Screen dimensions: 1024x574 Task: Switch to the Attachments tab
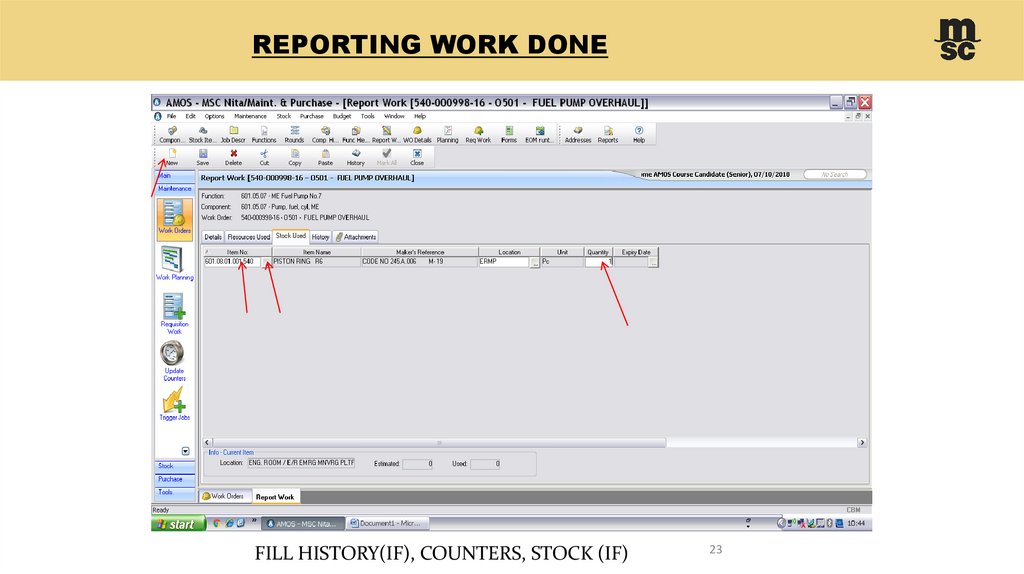356,237
